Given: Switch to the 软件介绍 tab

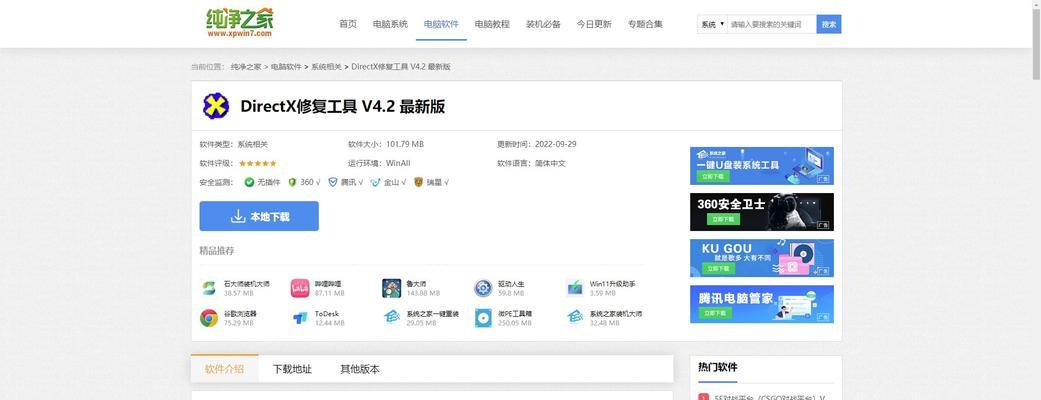Looking at the screenshot, I should point(224,369).
